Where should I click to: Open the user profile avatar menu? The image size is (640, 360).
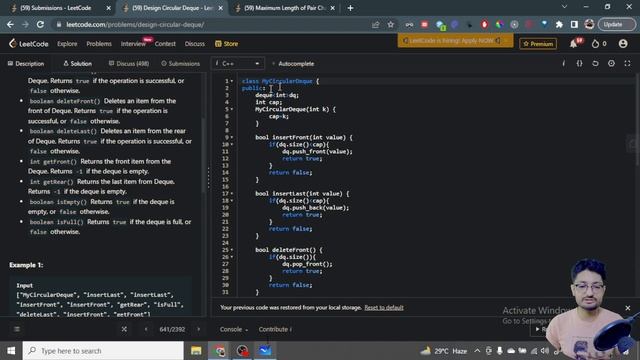pyautogui.click(x=623, y=43)
